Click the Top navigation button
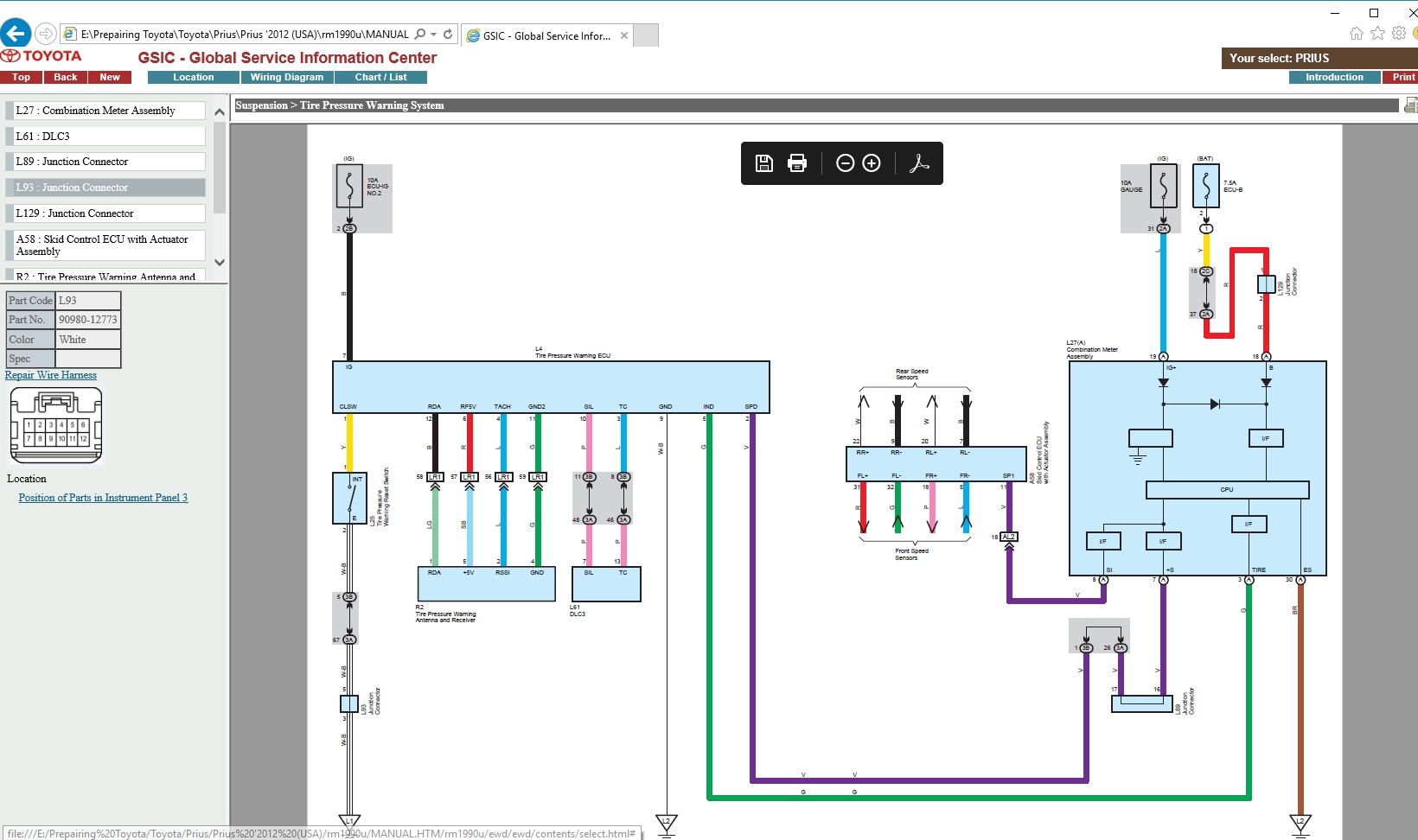 (x=21, y=77)
